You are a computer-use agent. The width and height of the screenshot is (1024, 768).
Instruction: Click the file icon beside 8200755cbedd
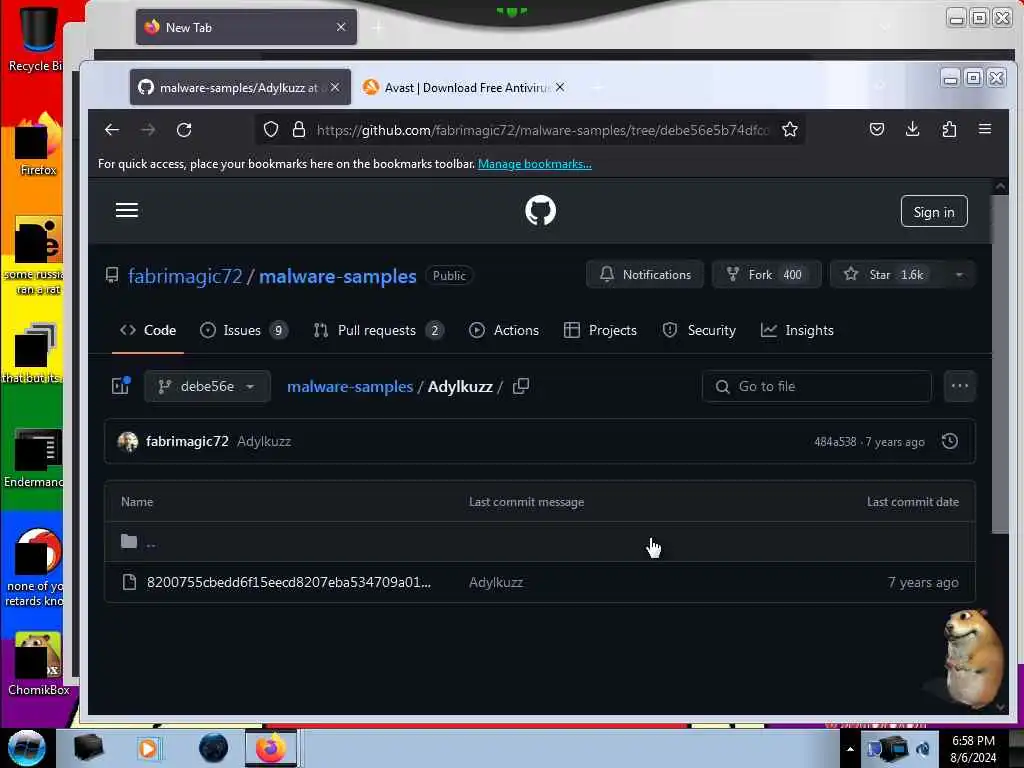coord(129,582)
